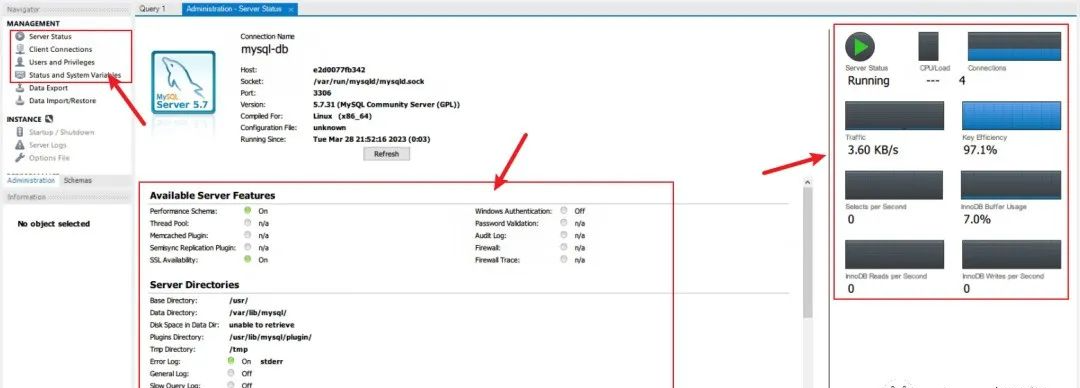
Task: Close the Administration - Server Status tab
Action: click(292, 10)
